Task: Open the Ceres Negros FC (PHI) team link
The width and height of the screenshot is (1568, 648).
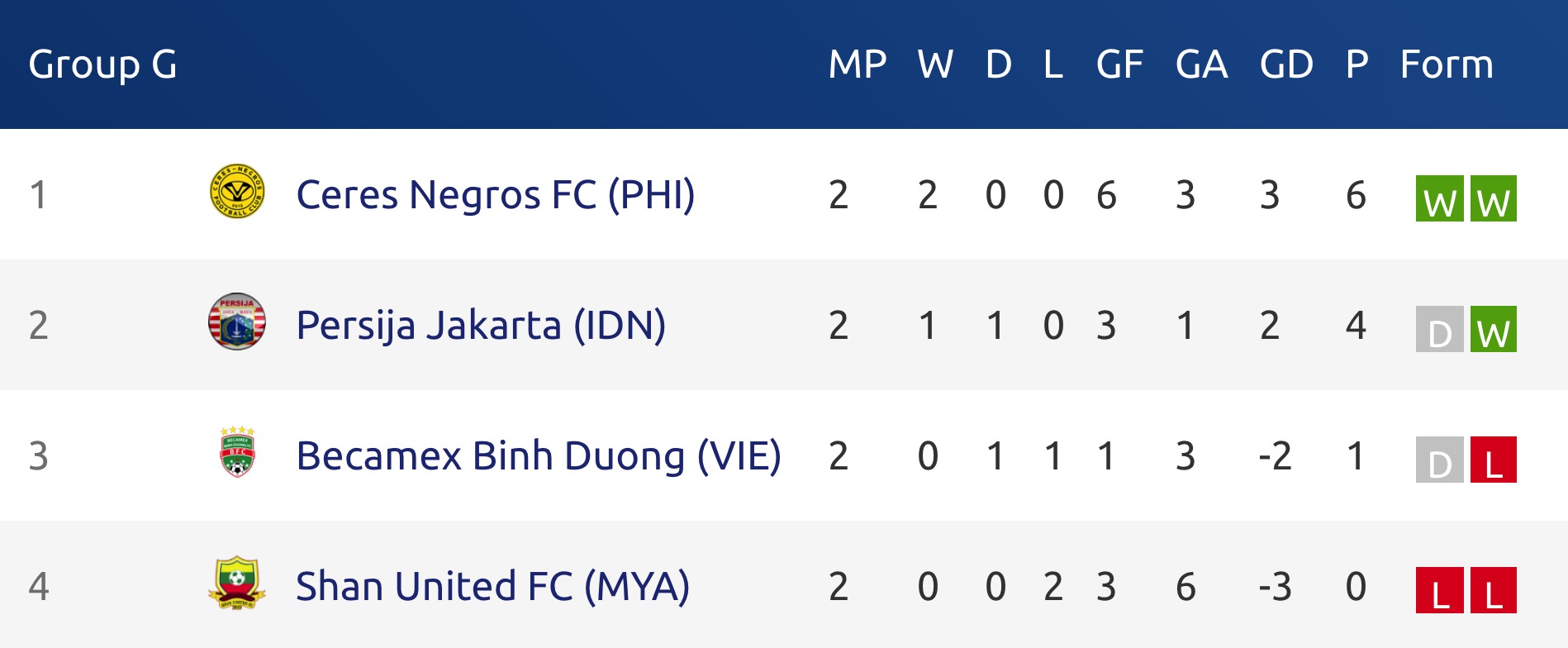Action: tap(496, 195)
